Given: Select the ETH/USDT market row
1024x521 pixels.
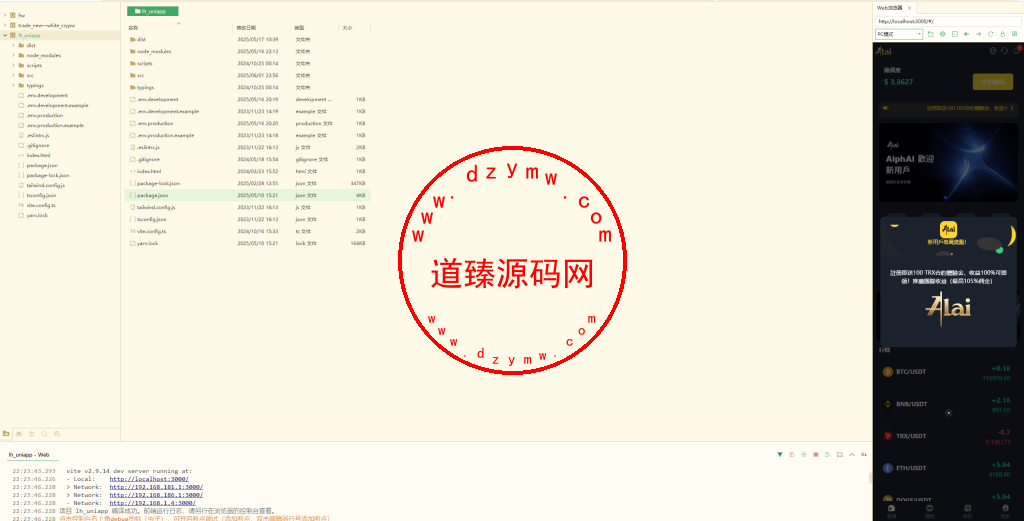Looking at the screenshot, I should [948, 468].
